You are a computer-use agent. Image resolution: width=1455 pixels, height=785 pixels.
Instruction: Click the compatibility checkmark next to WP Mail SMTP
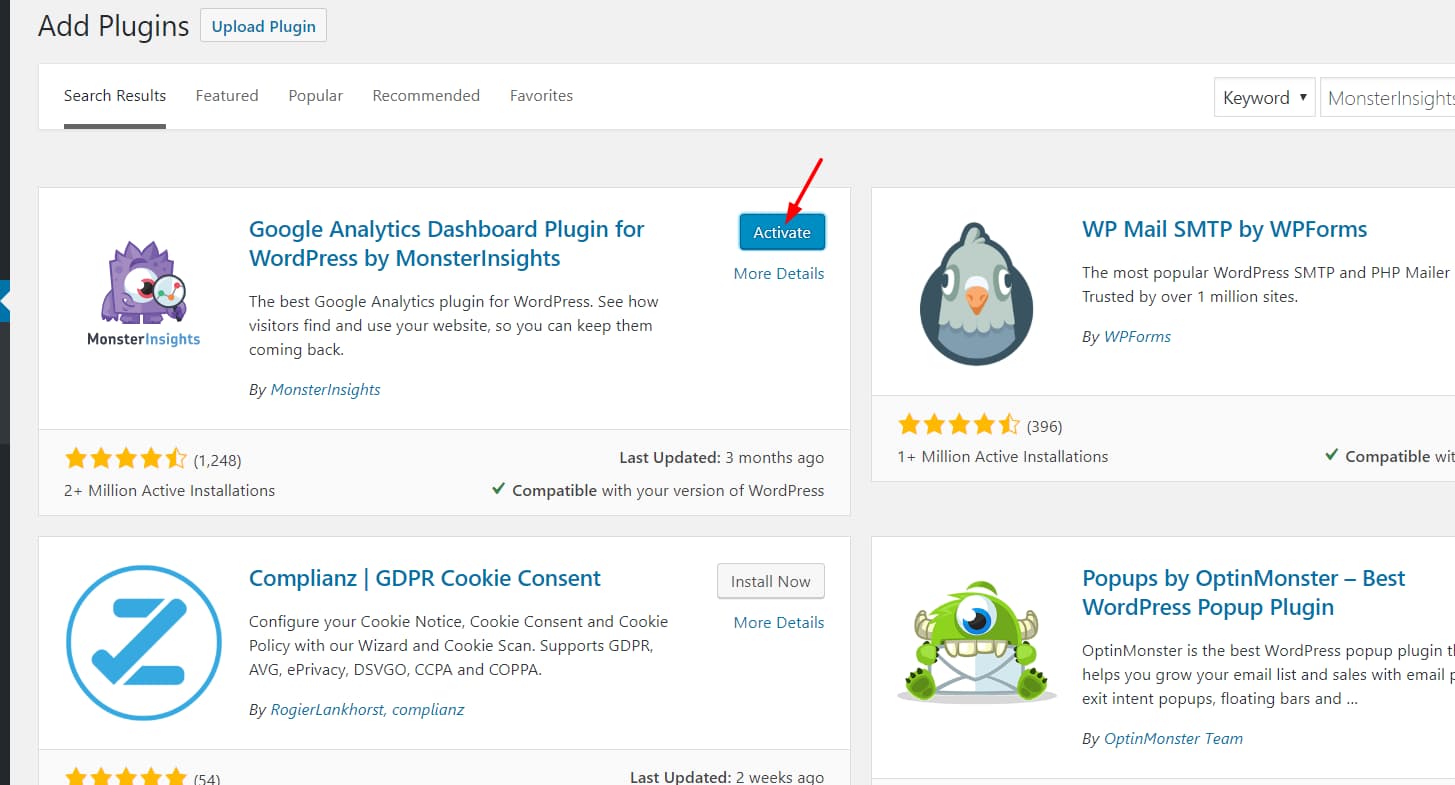click(x=1330, y=456)
